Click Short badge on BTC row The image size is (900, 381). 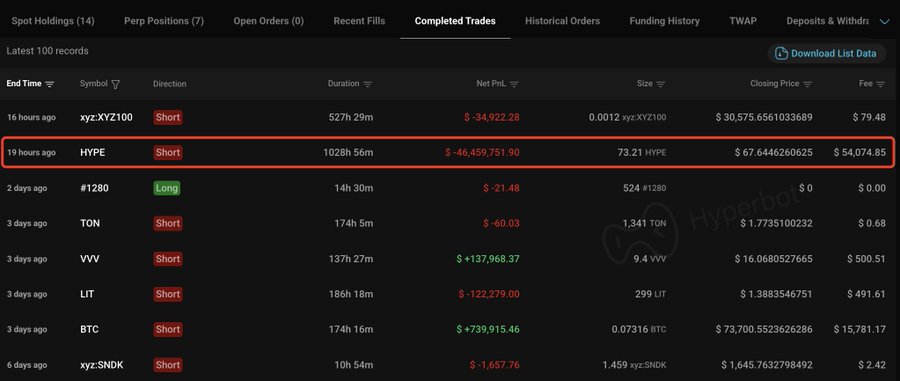click(168, 329)
